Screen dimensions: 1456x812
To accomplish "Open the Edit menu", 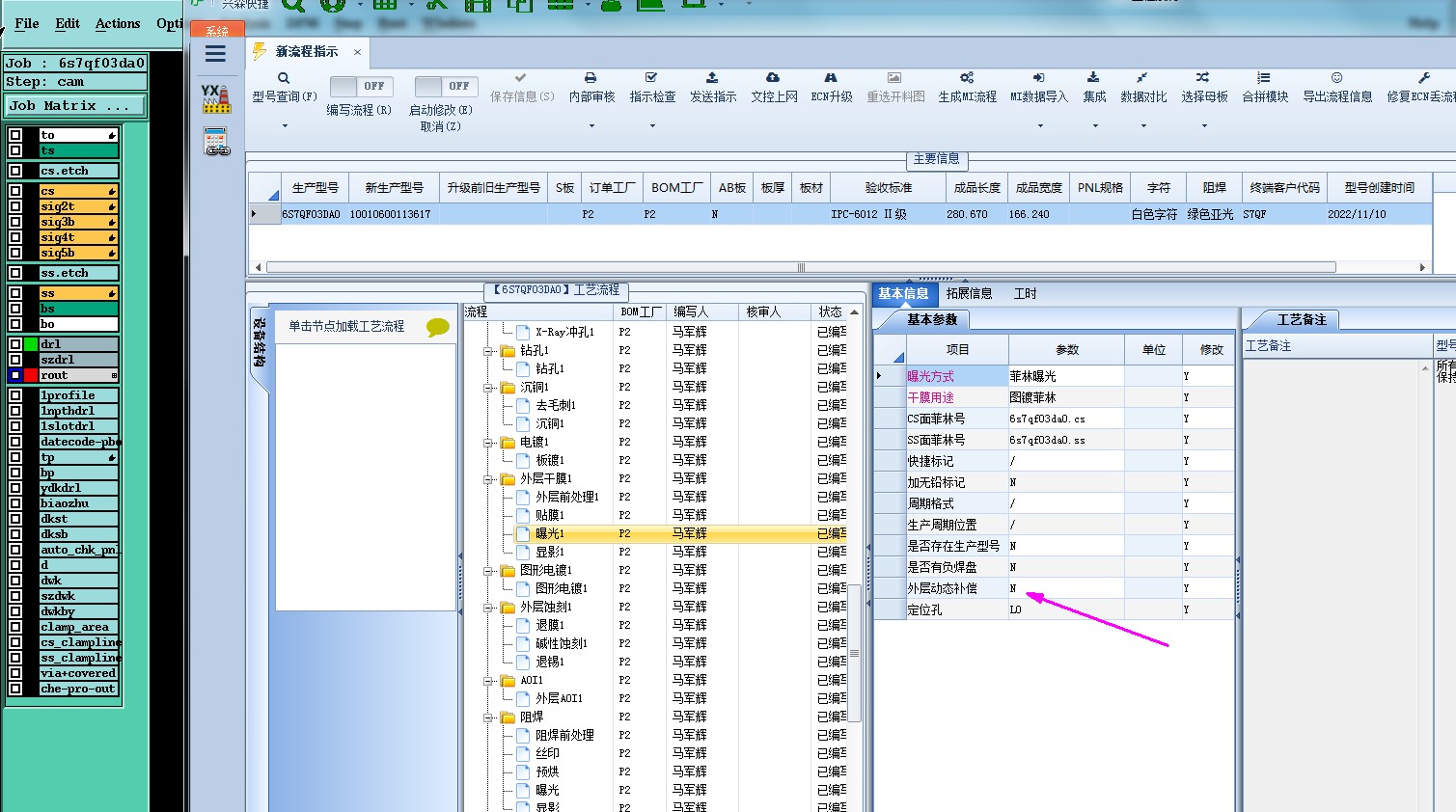I will [x=68, y=23].
